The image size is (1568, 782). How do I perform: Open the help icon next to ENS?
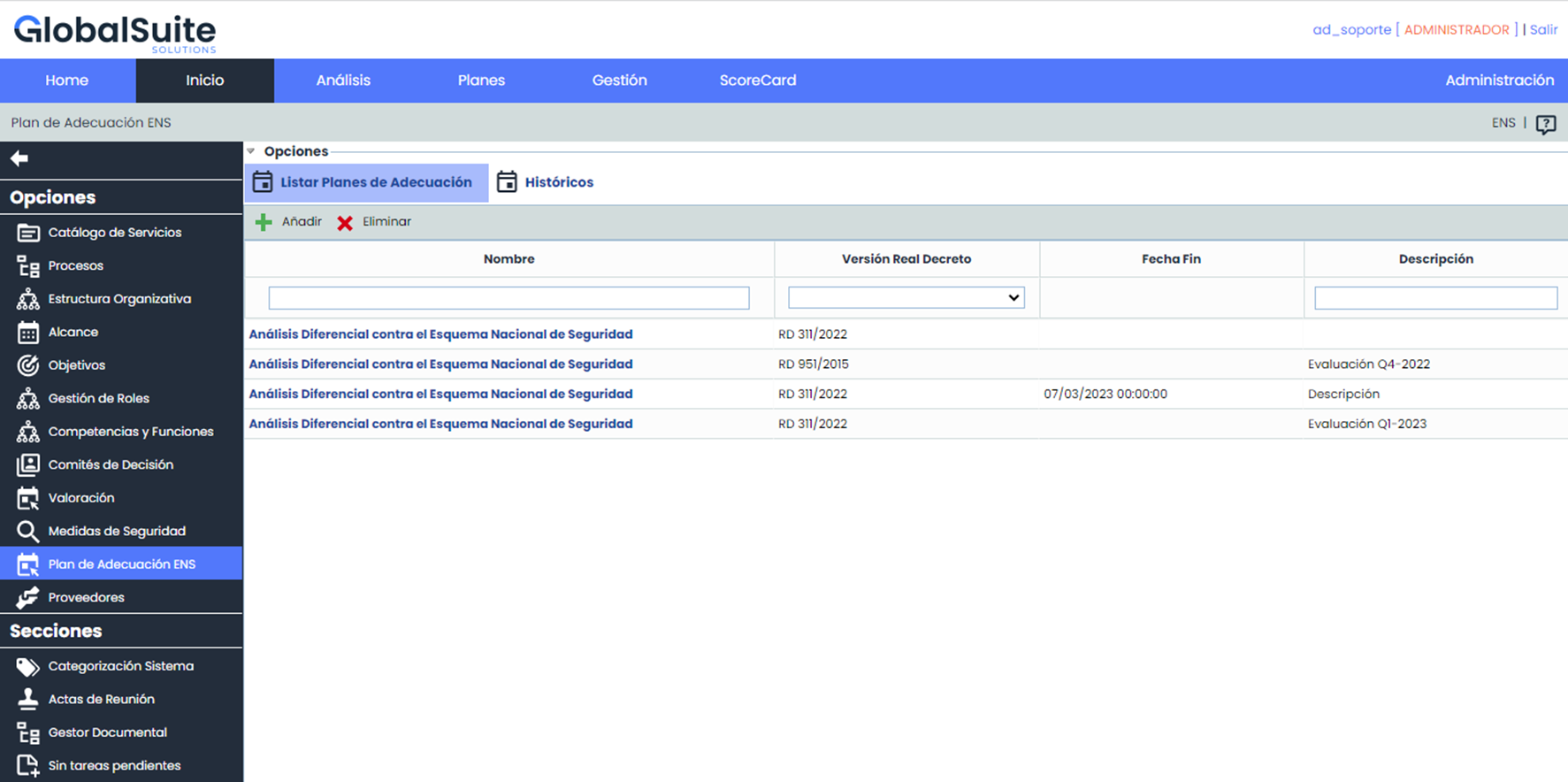click(x=1545, y=124)
